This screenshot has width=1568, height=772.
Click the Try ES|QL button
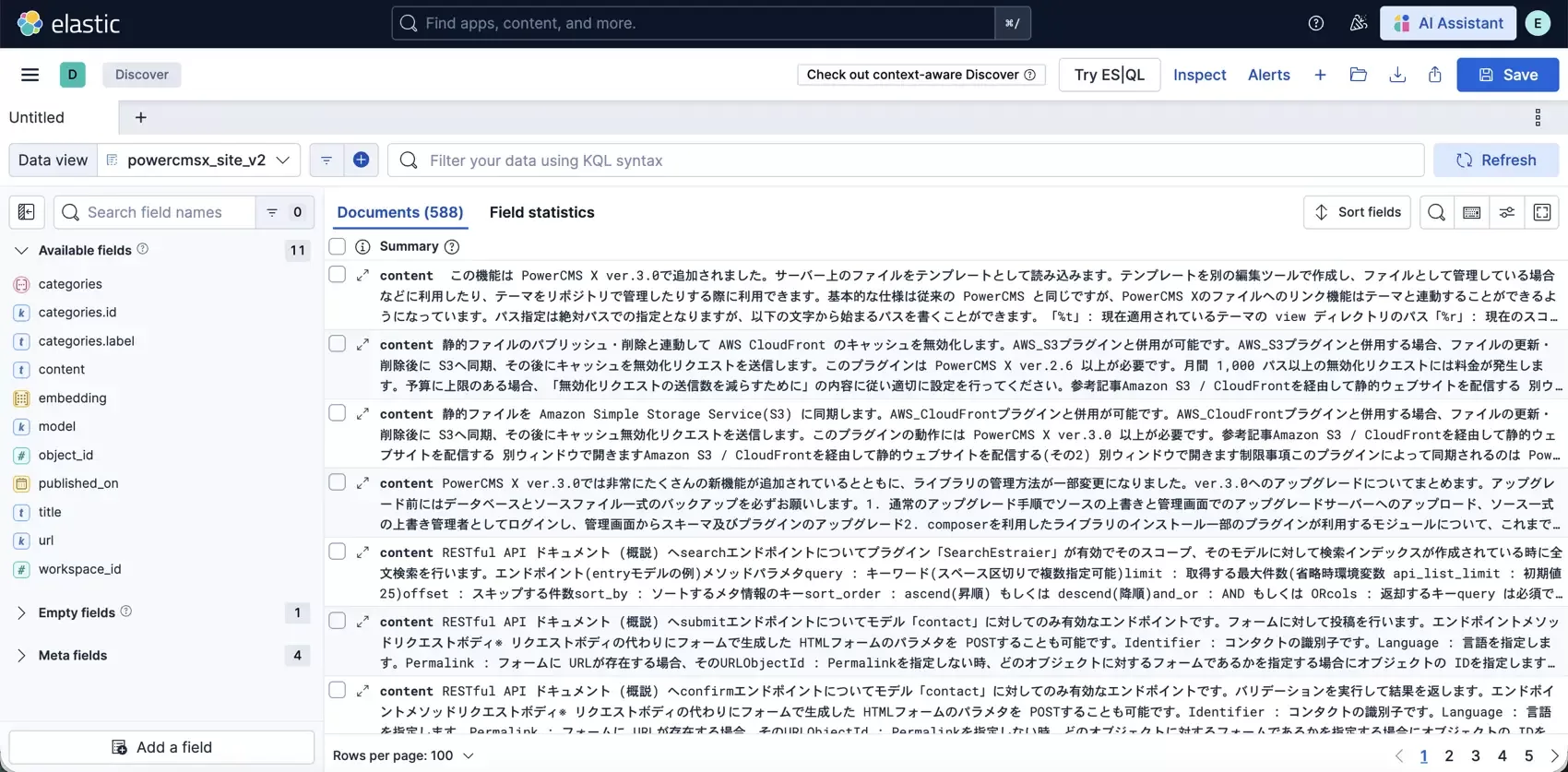[1109, 75]
